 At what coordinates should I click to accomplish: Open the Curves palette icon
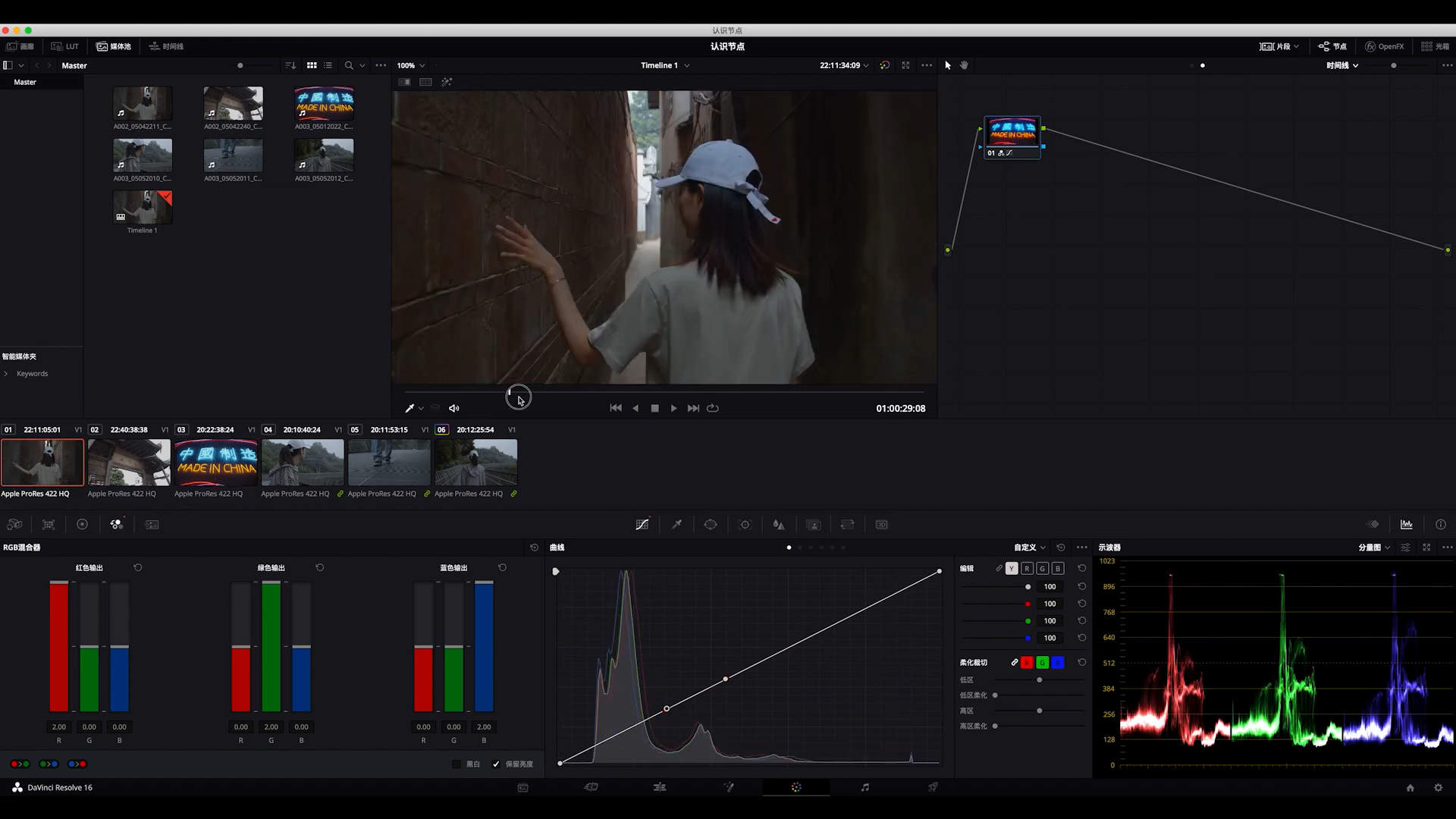point(642,525)
